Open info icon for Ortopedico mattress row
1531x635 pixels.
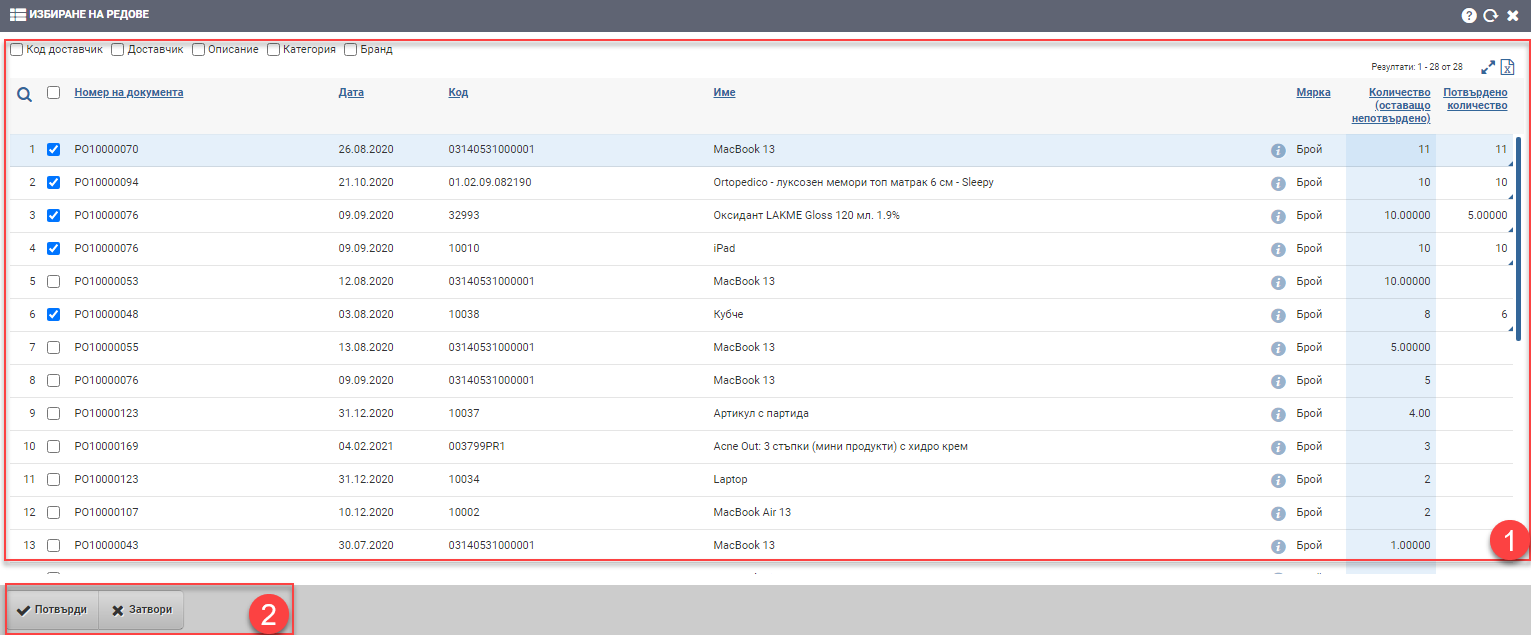[x=1278, y=183]
